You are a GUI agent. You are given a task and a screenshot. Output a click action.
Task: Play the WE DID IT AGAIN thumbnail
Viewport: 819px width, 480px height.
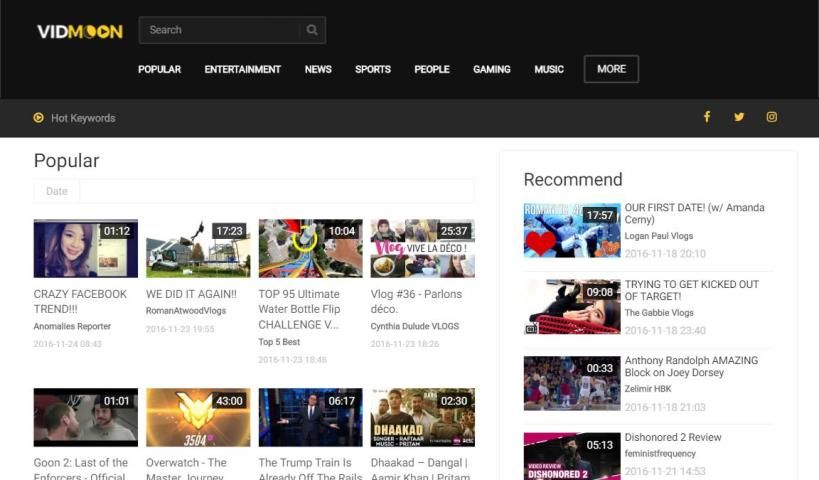(x=198, y=249)
